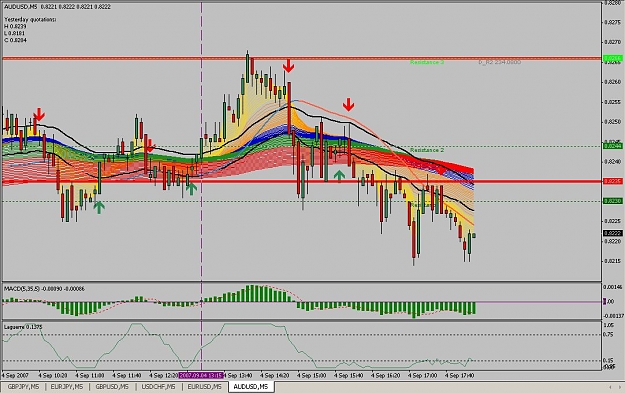
Task: Click the highlighted 2007.09.04 13:15 time label
Action: coord(200,375)
